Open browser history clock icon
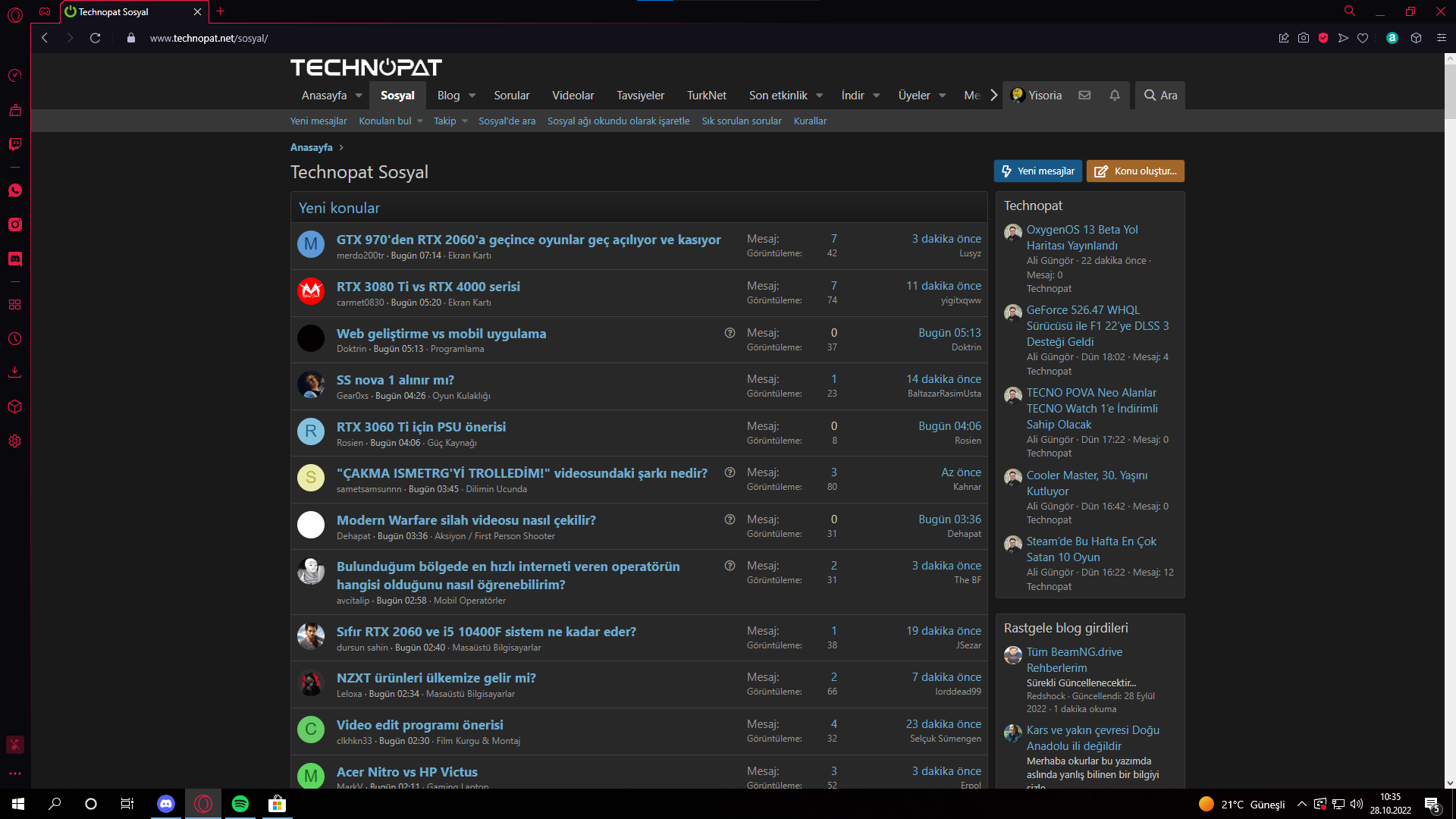 (x=14, y=339)
